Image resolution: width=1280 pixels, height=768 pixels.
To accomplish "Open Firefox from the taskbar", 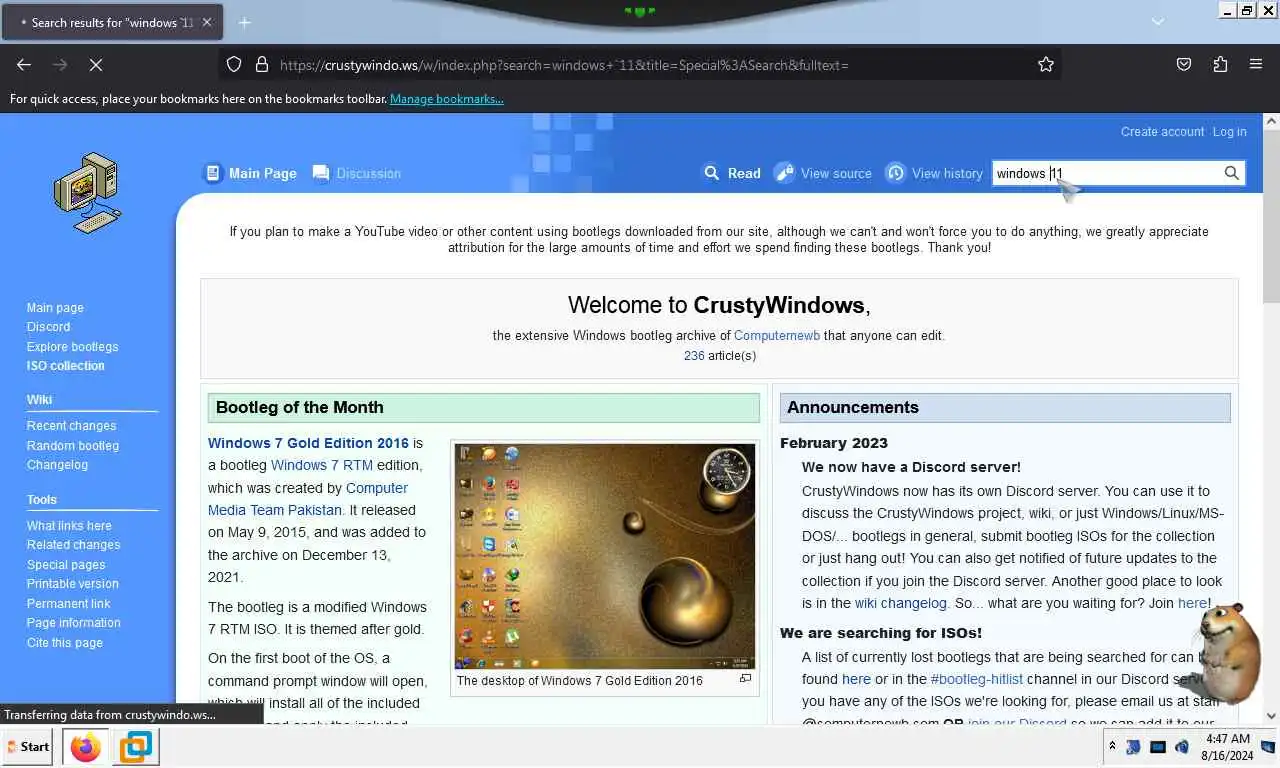I will click(x=86, y=747).
